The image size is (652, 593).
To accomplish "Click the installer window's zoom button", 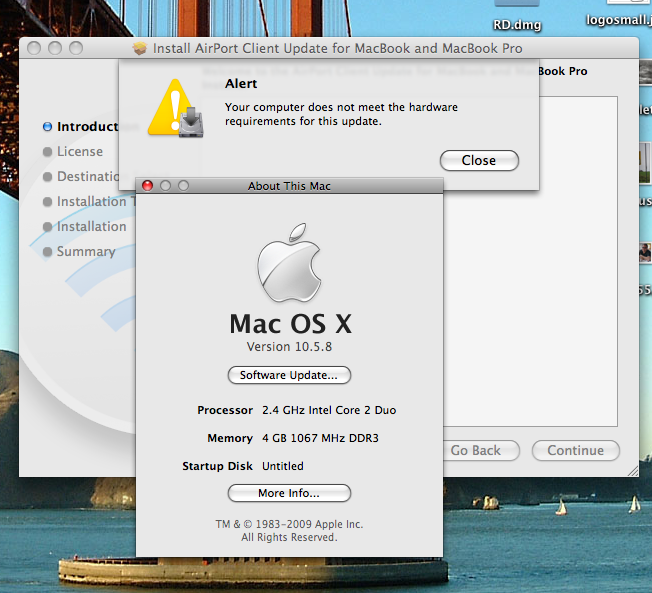I will pos(76,48).
